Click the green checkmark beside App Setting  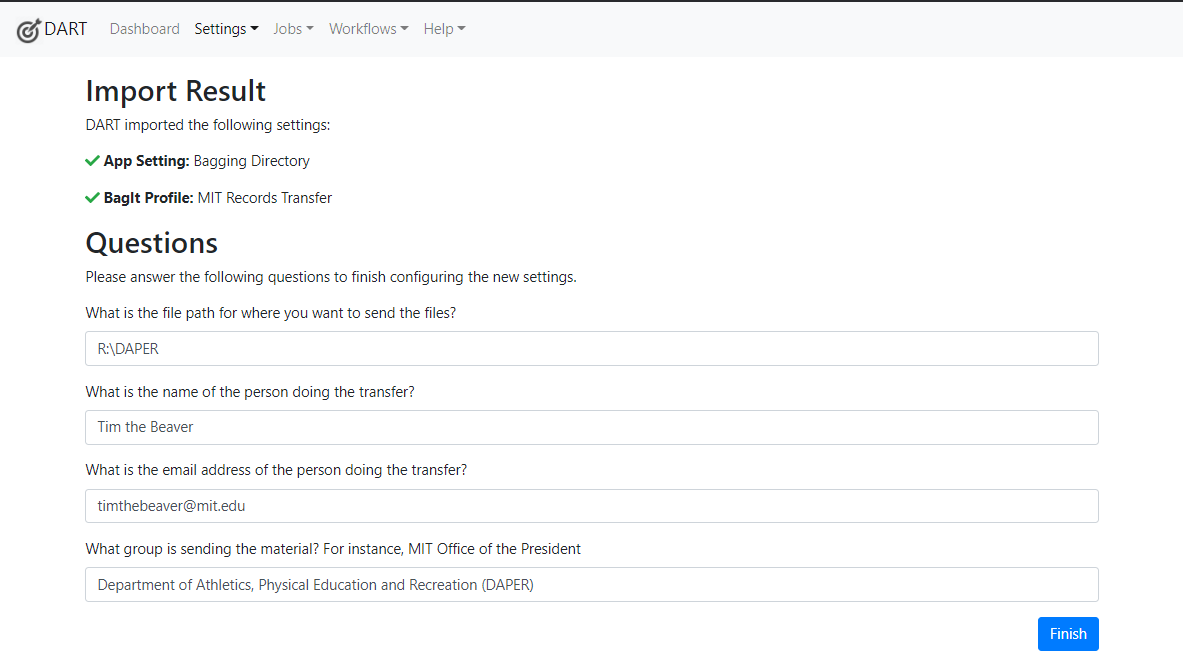point(92,161)
